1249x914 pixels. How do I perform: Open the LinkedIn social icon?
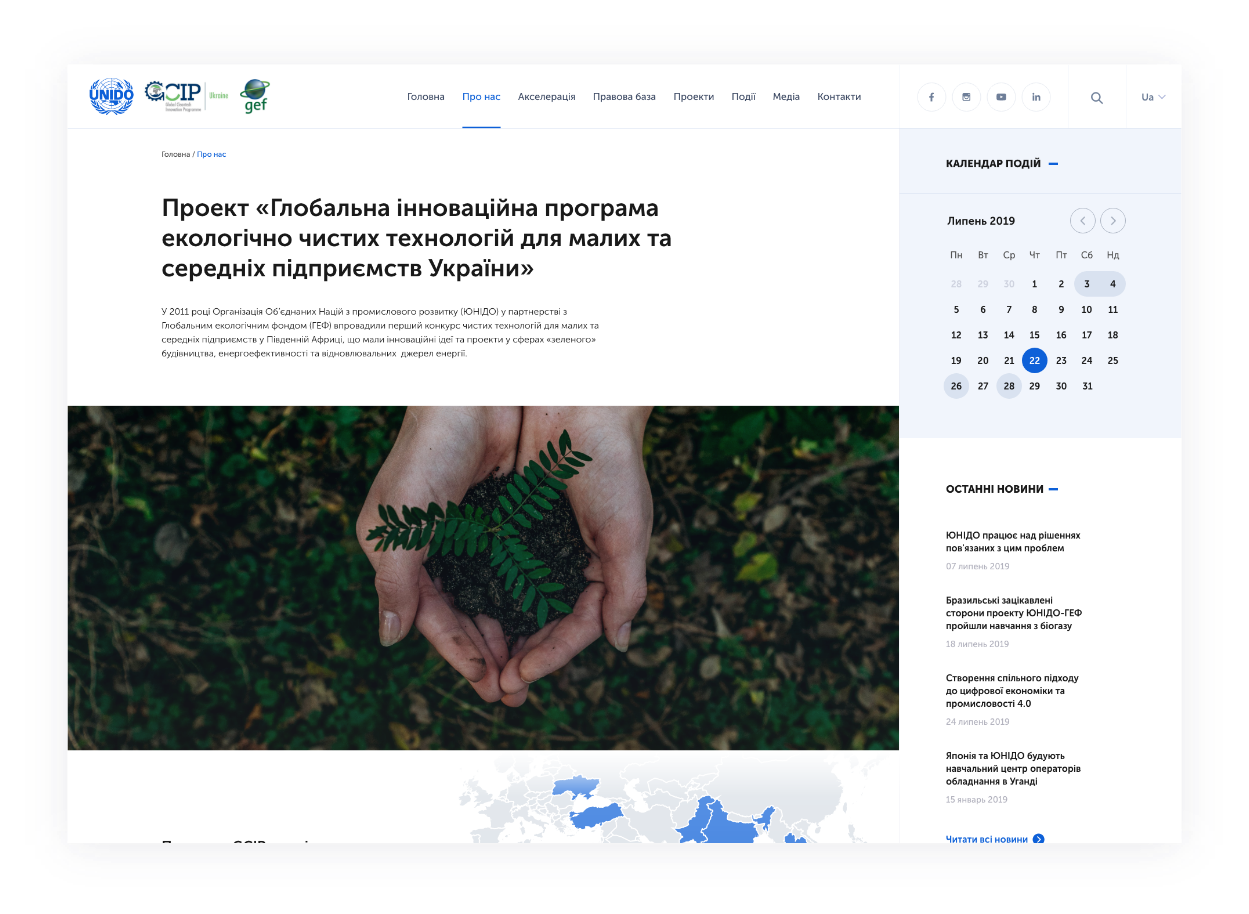coord(1036,97)
